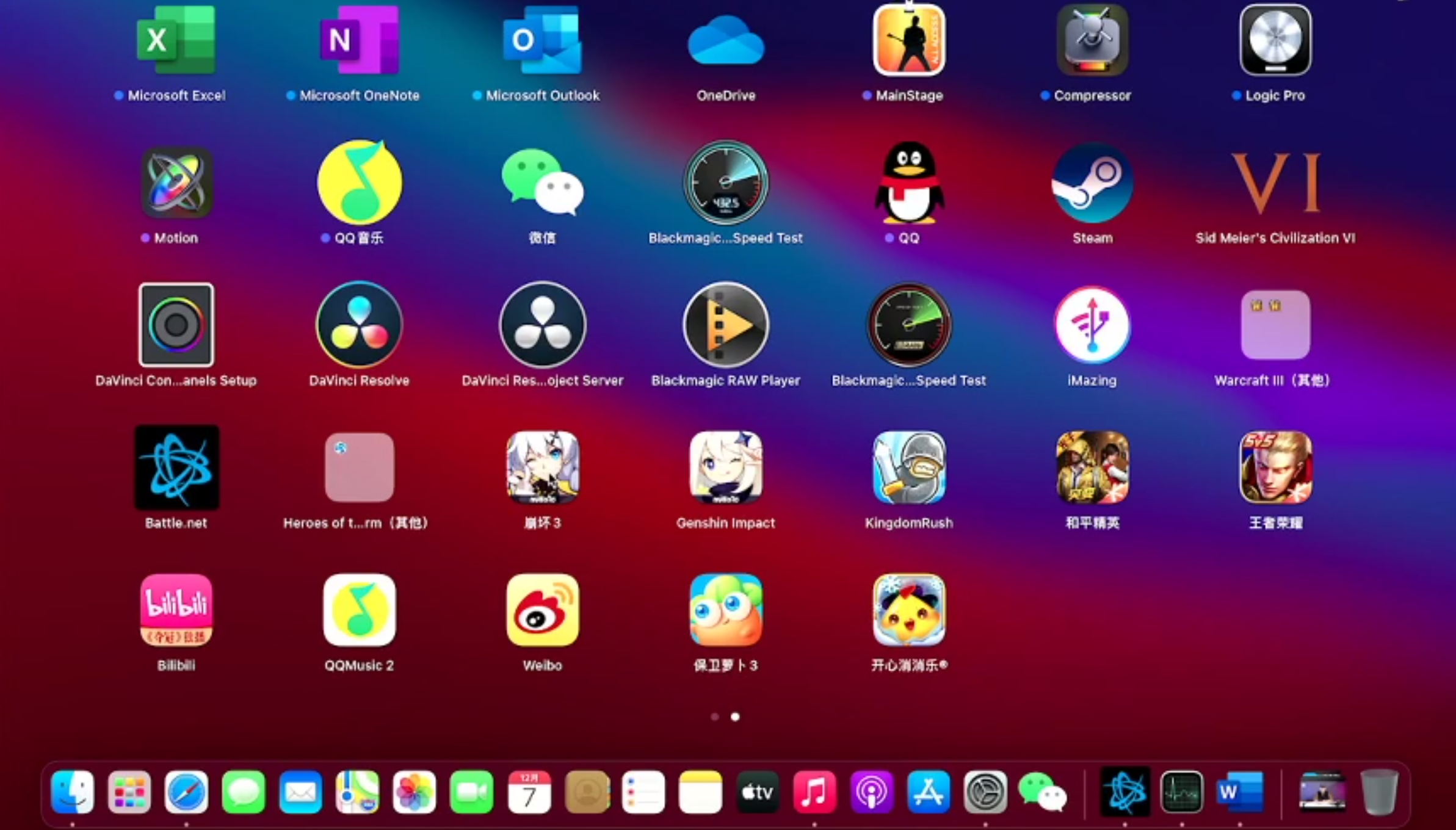Switch to first Launchpad page dot
1456x830 pixels.
[715, 716]
